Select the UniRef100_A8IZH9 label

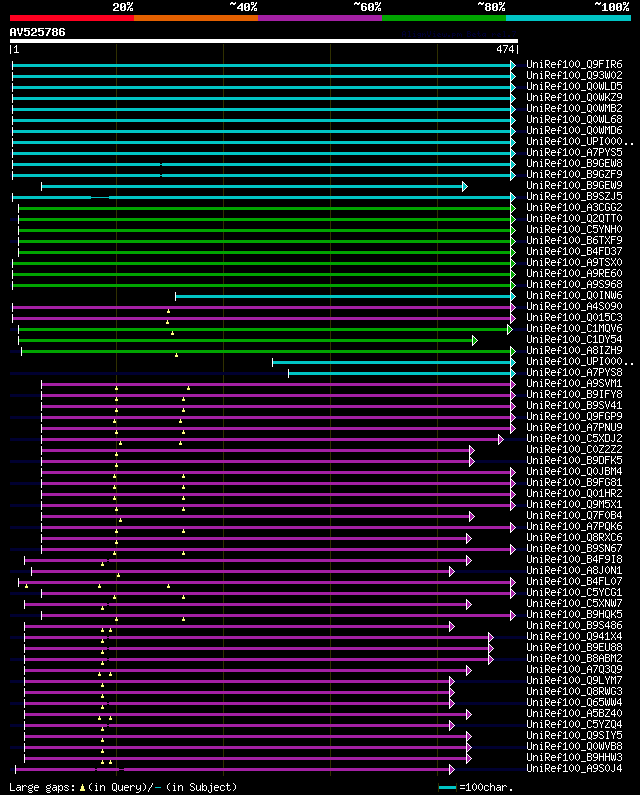[574, 350]
